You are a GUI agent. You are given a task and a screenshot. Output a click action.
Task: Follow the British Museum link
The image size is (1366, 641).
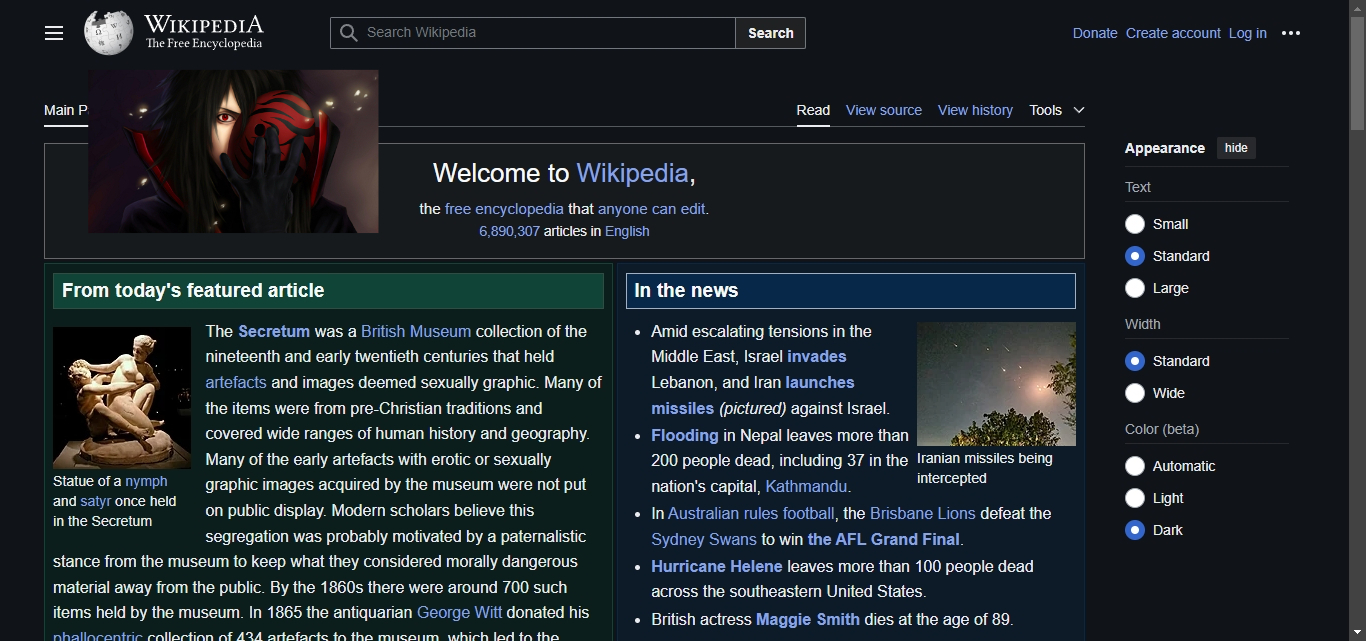tap(416, 331)
